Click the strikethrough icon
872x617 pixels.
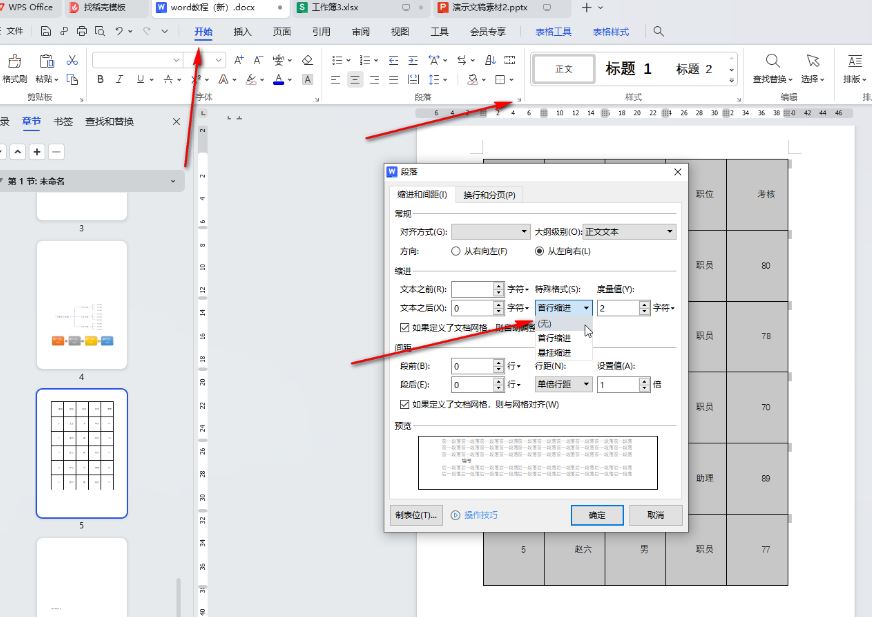(x=169, y=80)
